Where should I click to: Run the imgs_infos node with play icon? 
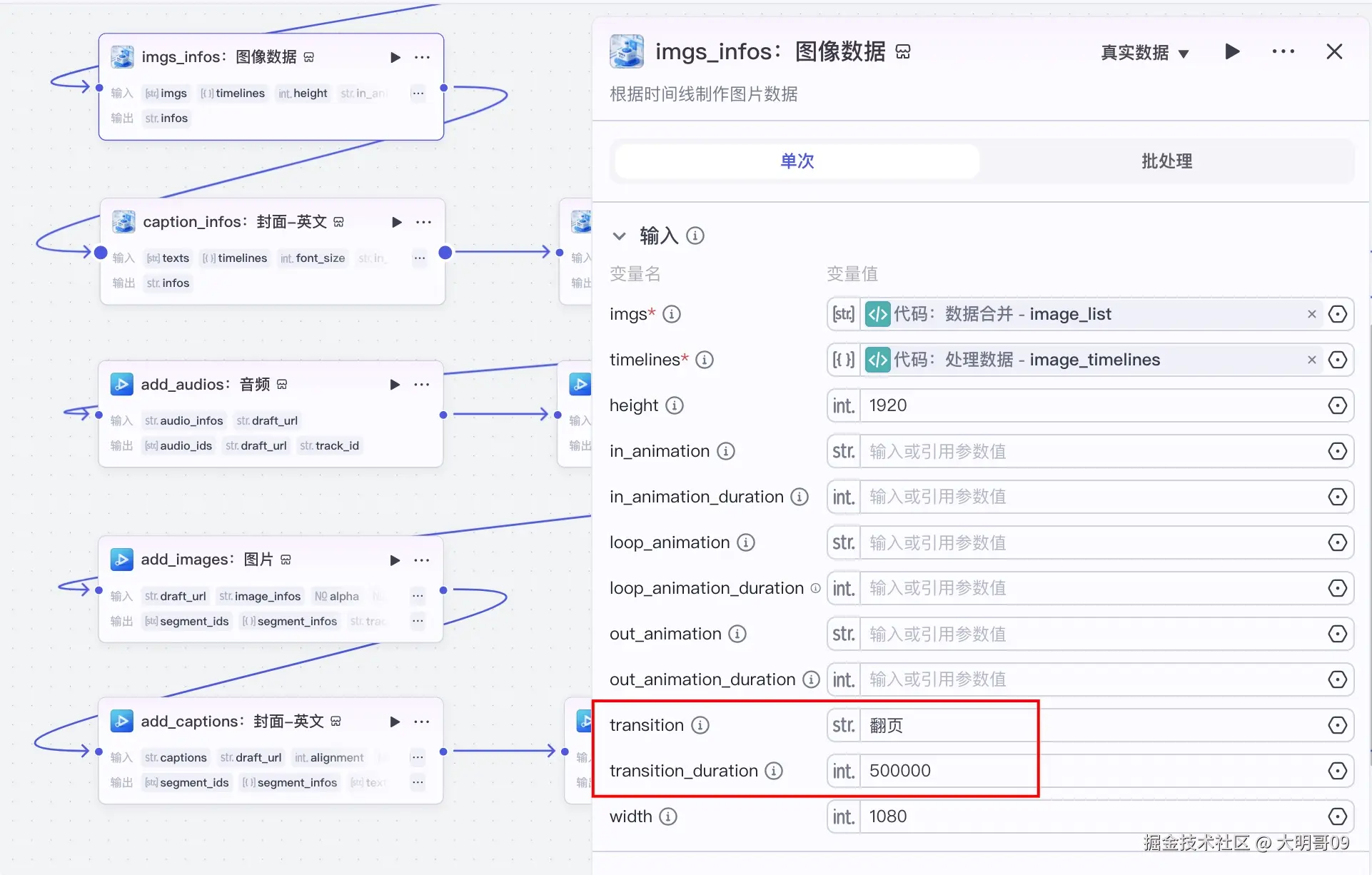click(x=395, y=57)
